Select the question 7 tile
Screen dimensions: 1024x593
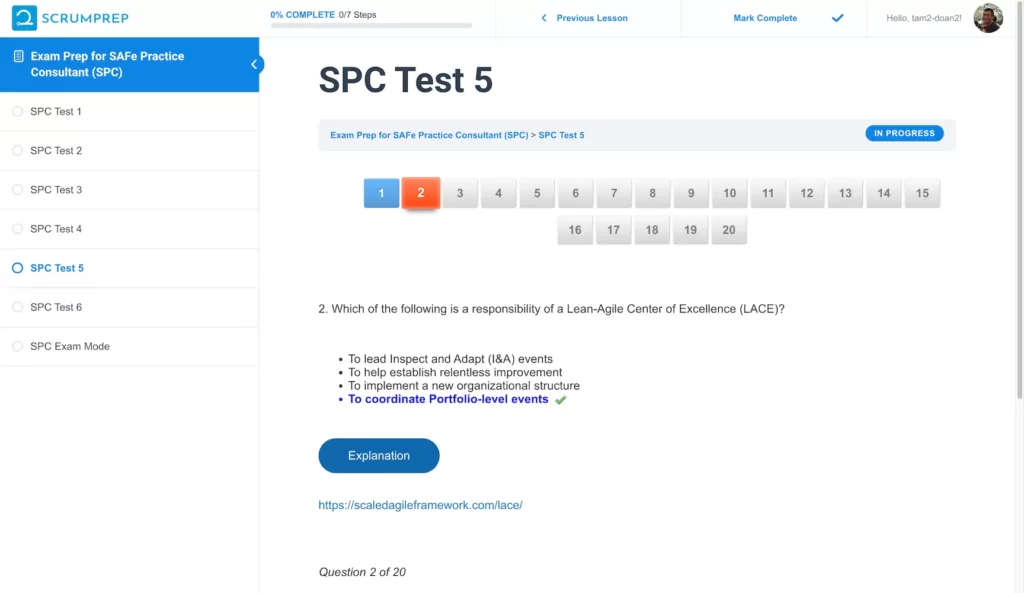click(x=614, y=193)
